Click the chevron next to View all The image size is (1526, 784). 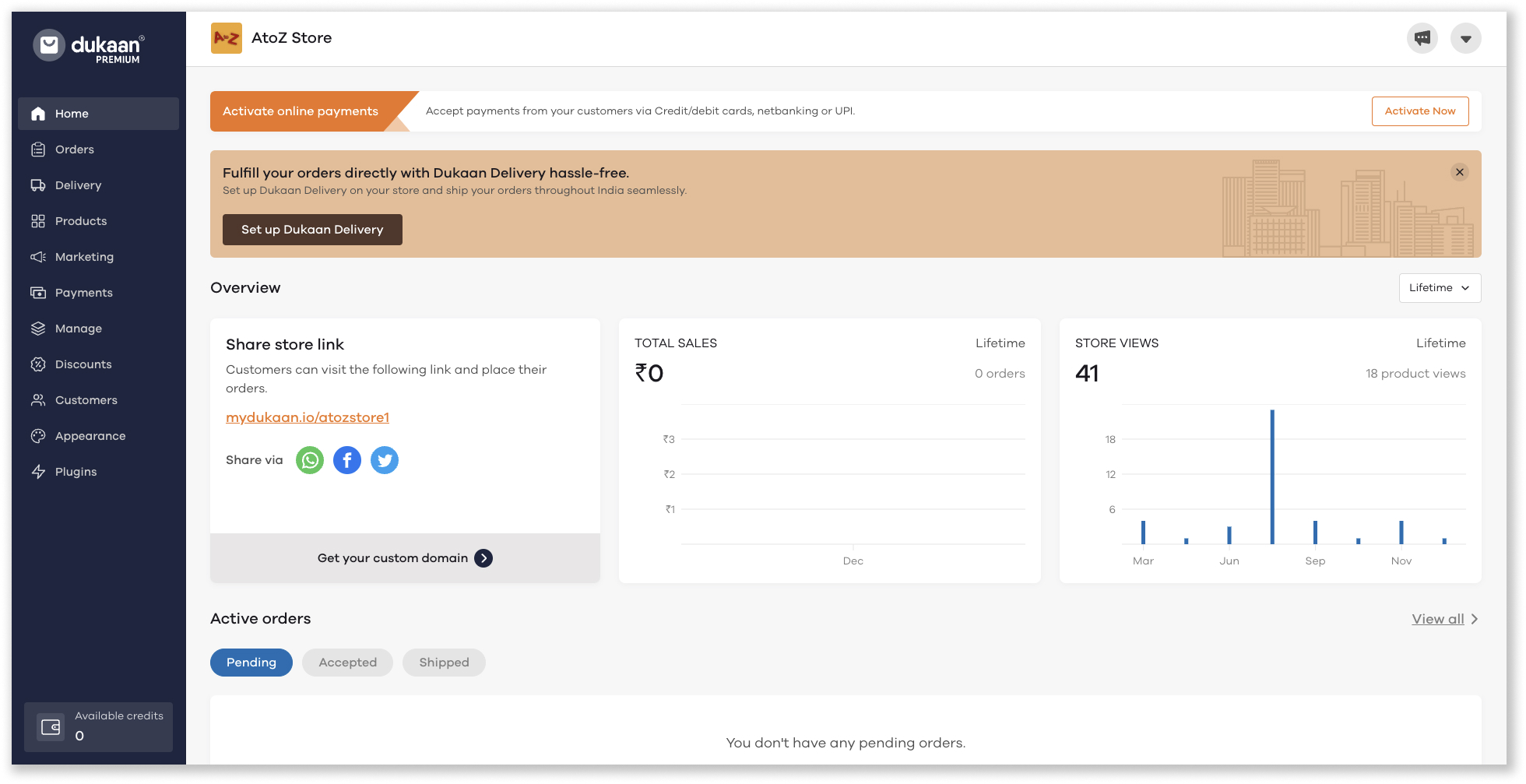(1474, 619)
